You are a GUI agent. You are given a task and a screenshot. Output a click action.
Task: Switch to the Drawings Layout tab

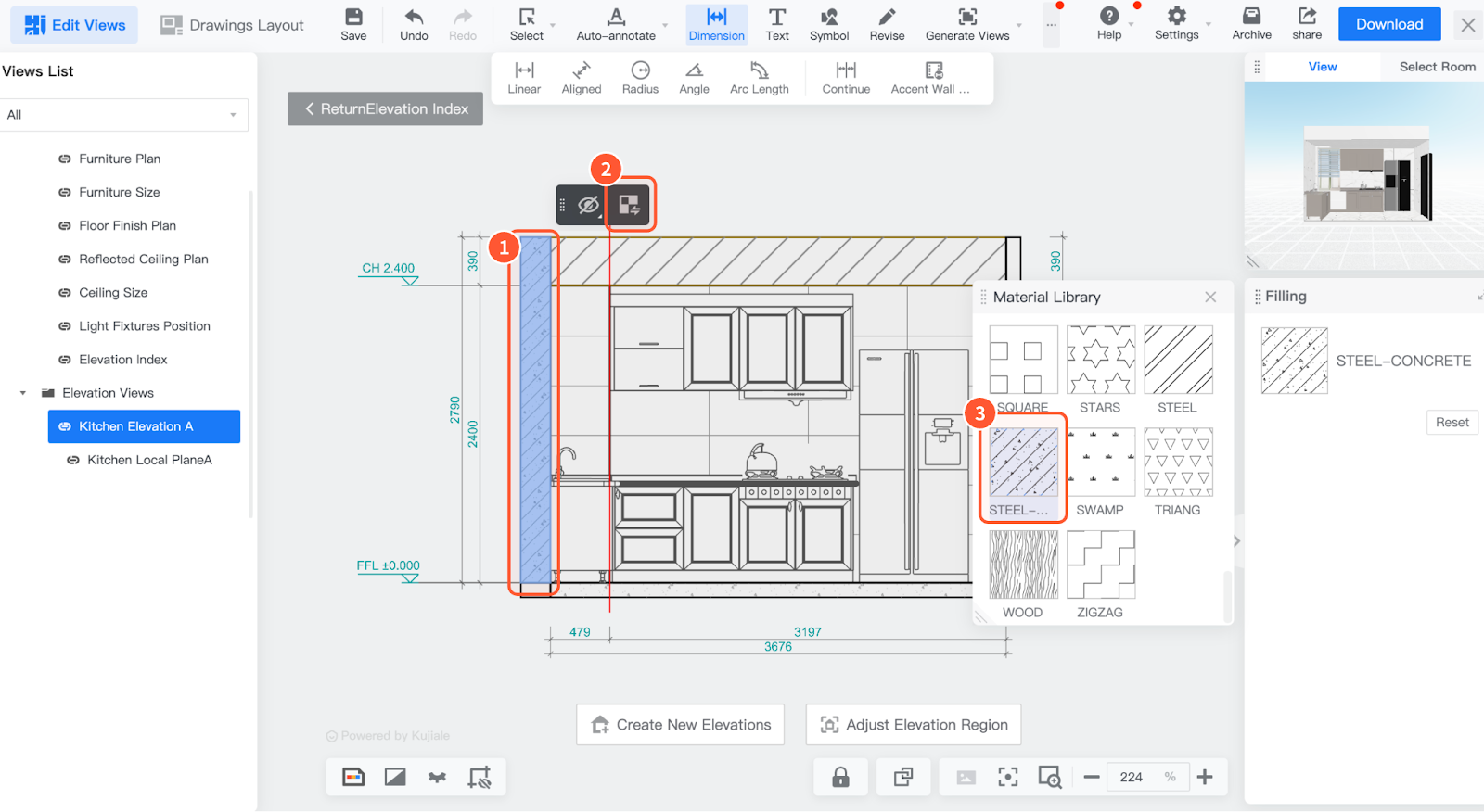tap(232, 25)
